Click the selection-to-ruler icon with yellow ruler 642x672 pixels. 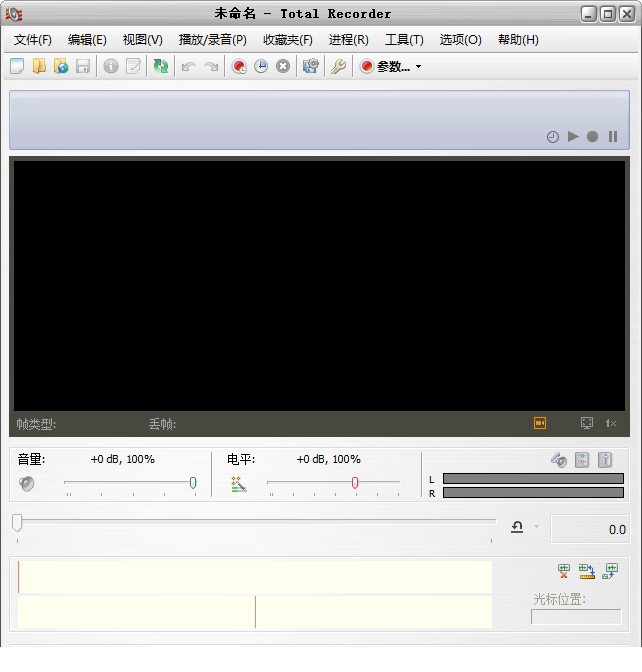[587, 571]
